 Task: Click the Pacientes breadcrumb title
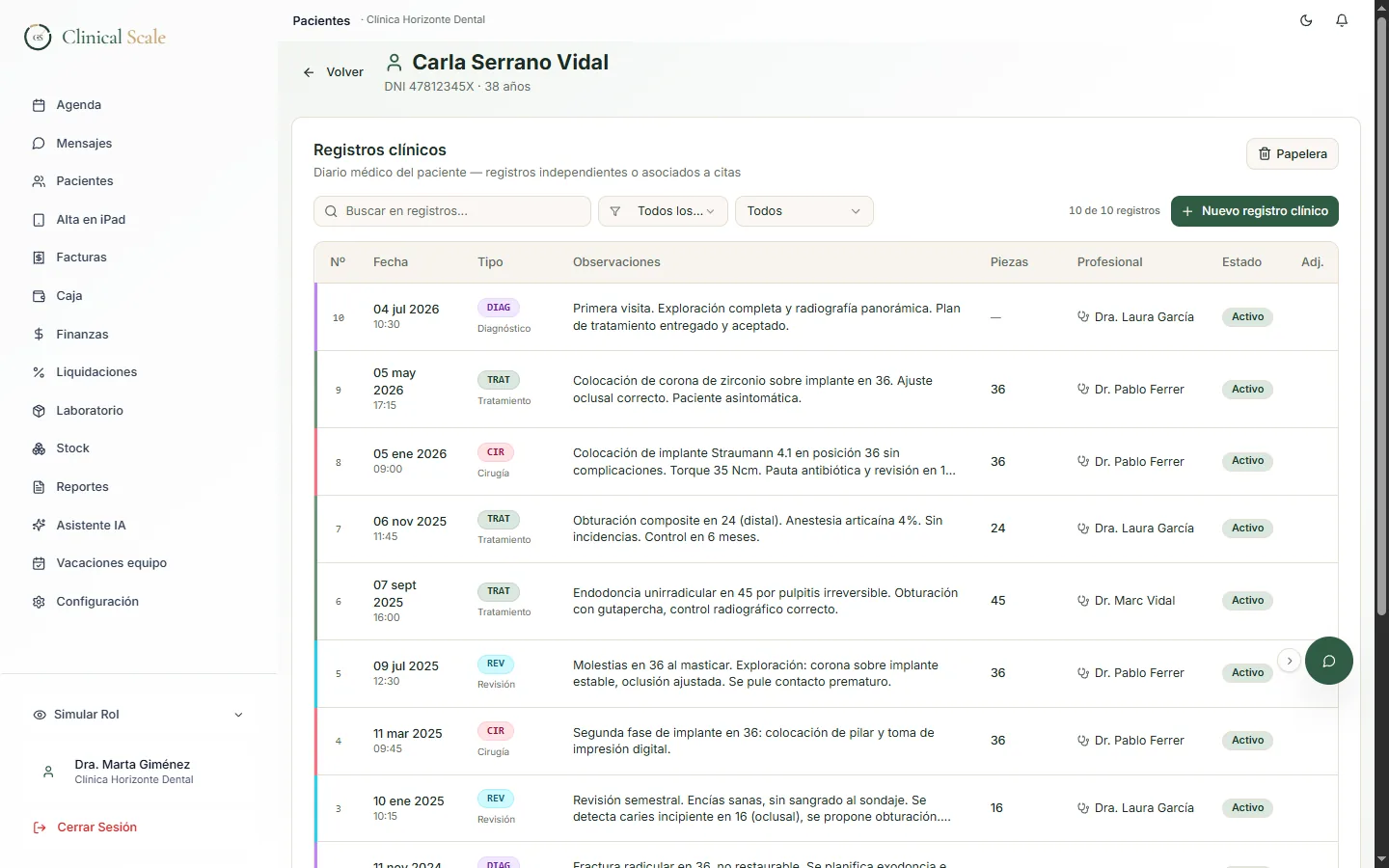321,20
